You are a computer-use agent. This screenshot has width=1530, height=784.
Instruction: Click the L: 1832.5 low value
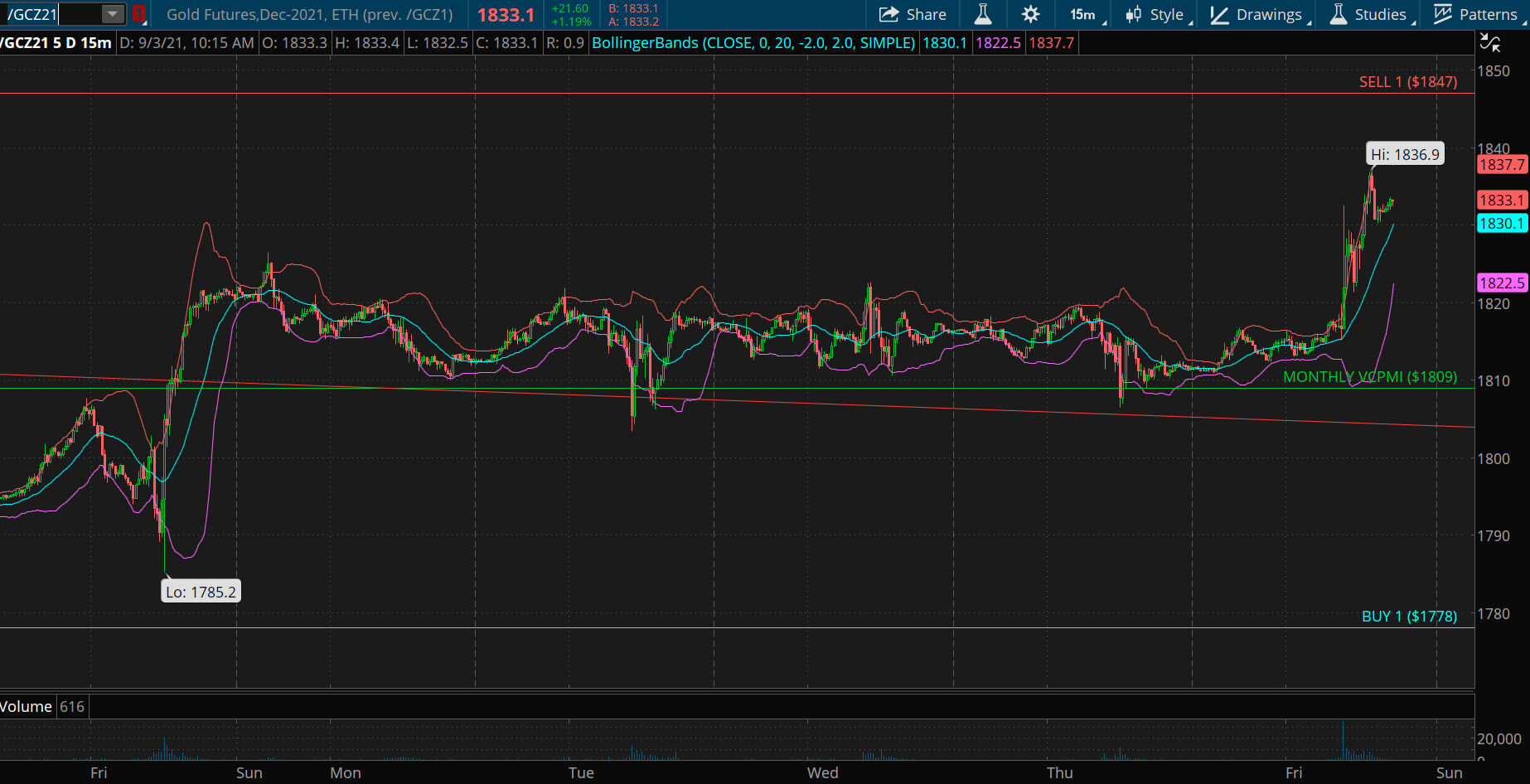click(x=438, y=42)
